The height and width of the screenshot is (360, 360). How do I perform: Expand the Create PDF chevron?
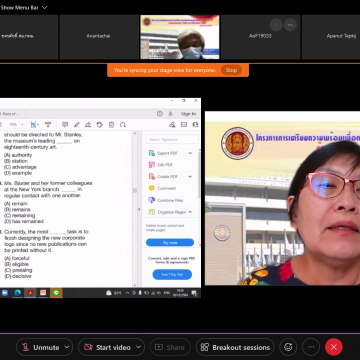pyautogui.click(x=190, y=176)
